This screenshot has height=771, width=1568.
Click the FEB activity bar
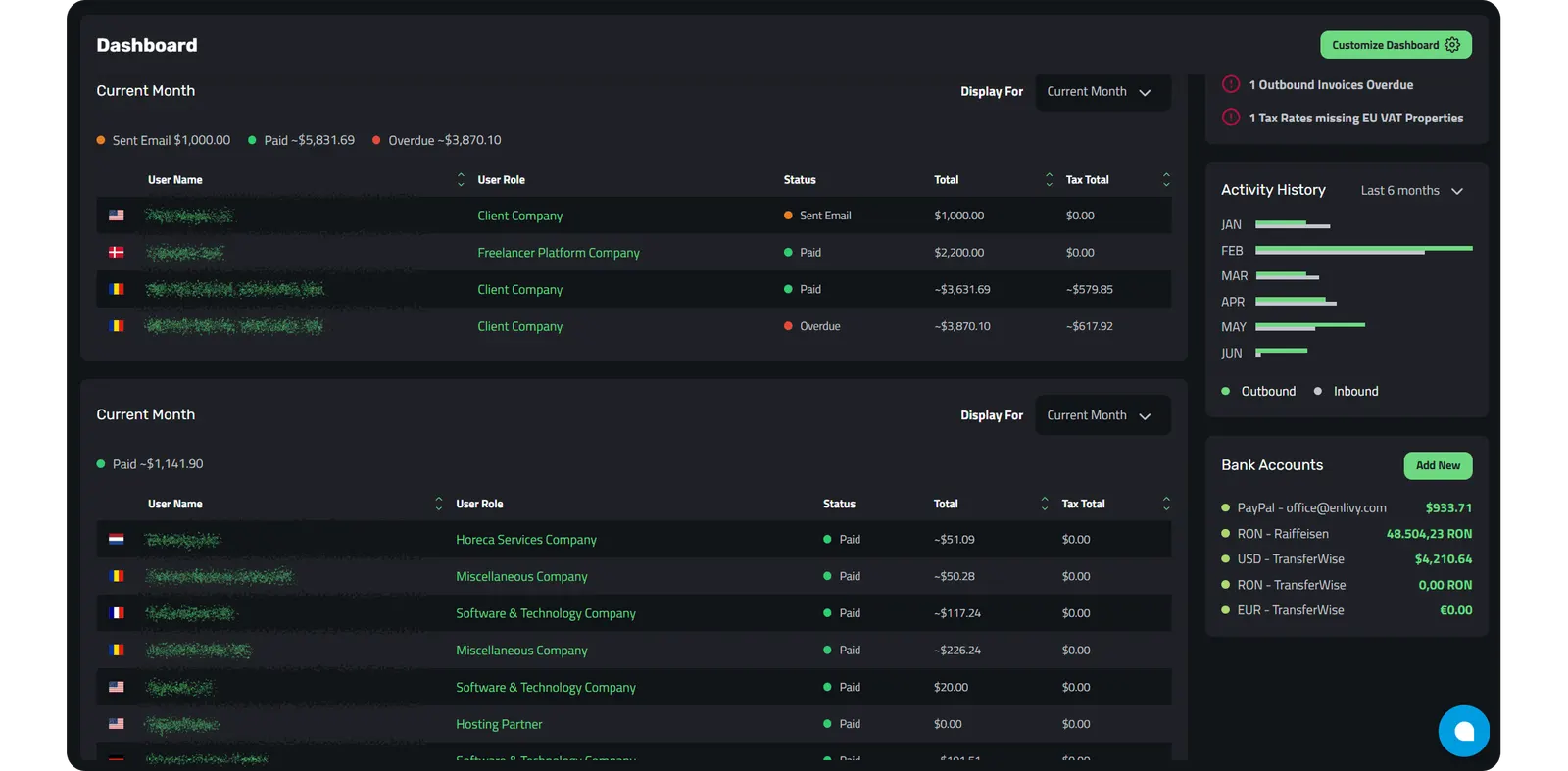coord(1364,251)
